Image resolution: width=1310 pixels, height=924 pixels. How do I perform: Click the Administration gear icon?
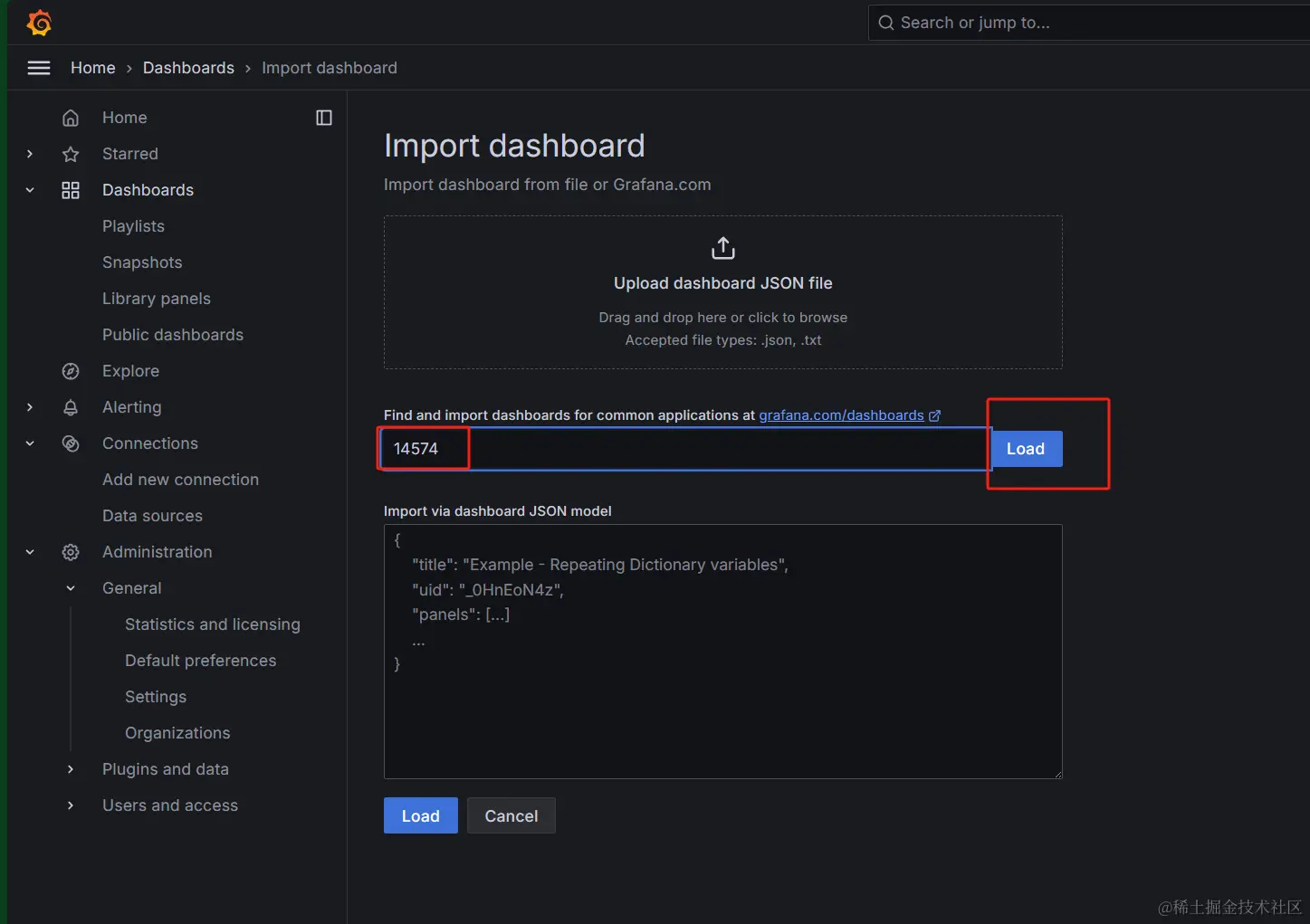pyautogui.click(x=71, y=552)
